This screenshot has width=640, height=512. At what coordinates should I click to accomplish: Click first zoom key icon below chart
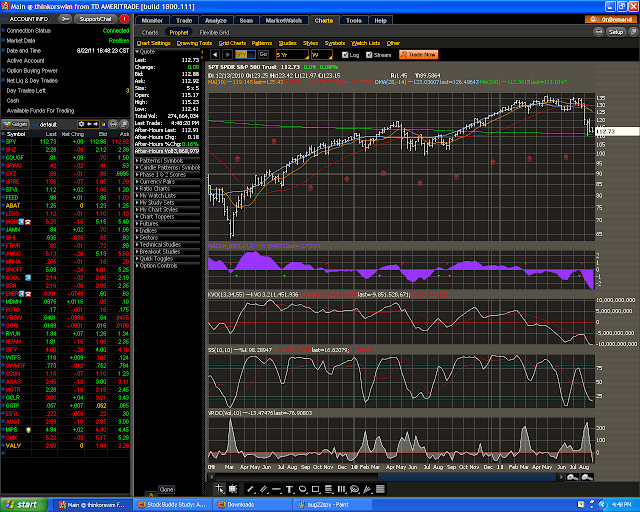click(x=572, y=477)
